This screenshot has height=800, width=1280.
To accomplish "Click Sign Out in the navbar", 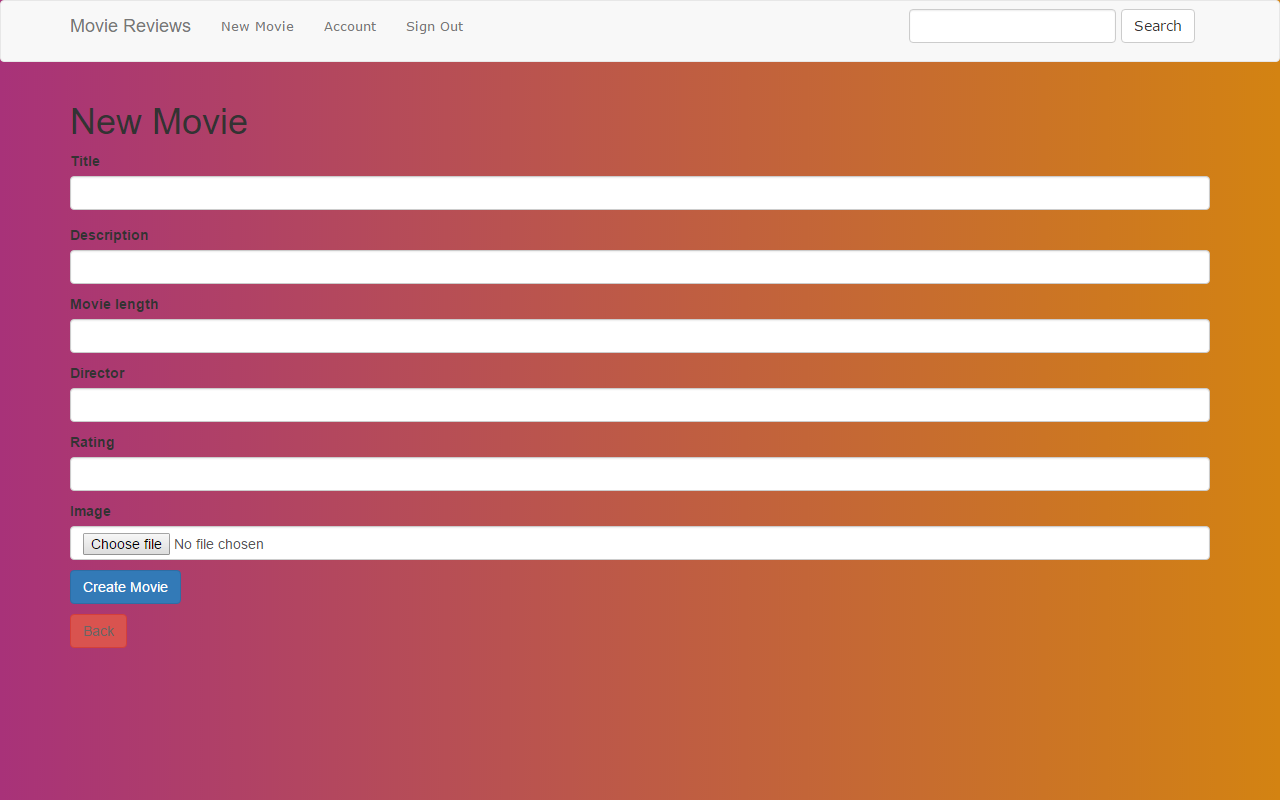I will click(x=434, y=27).
